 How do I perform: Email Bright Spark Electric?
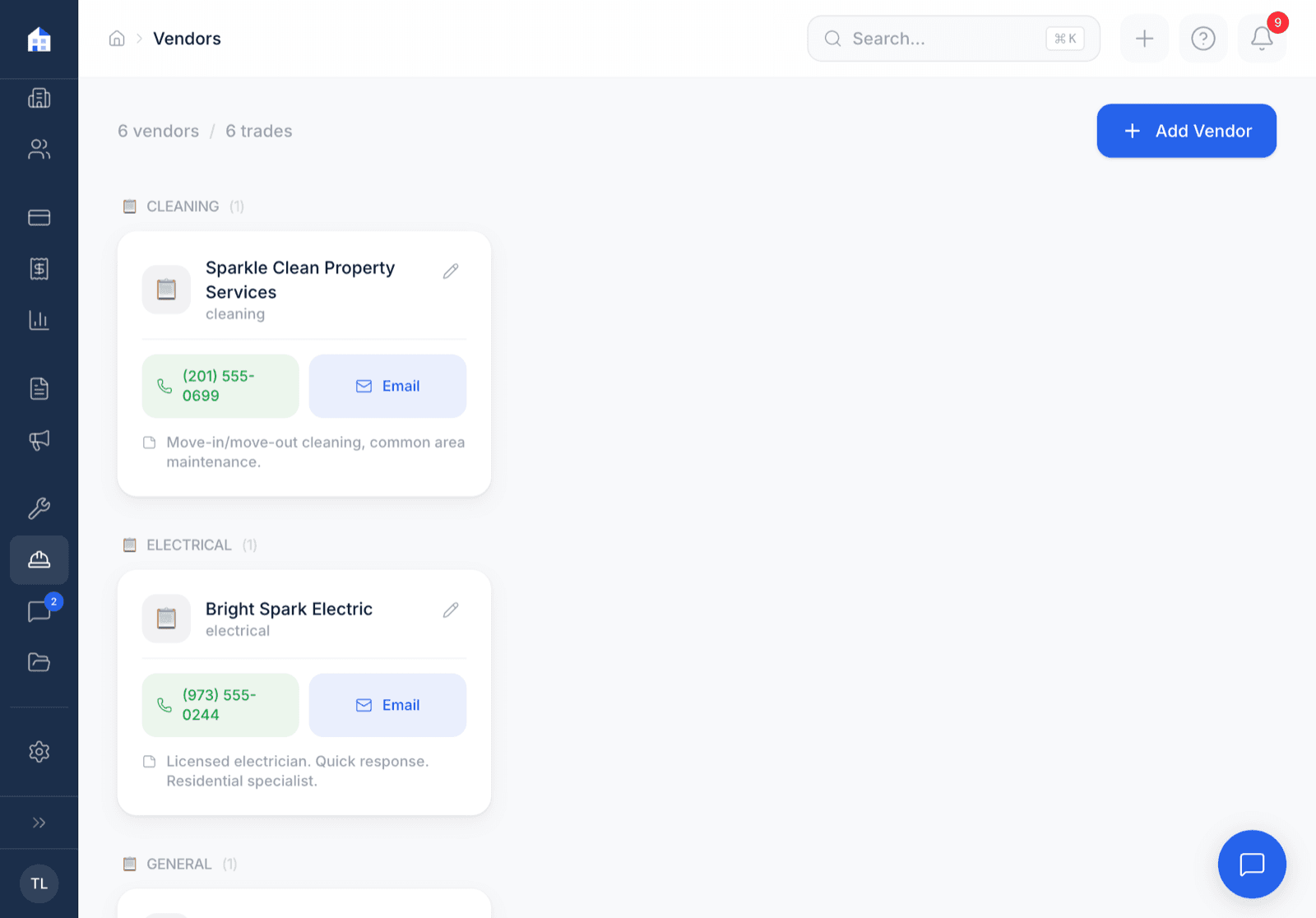pyautogui.click(x=387, y=705)
